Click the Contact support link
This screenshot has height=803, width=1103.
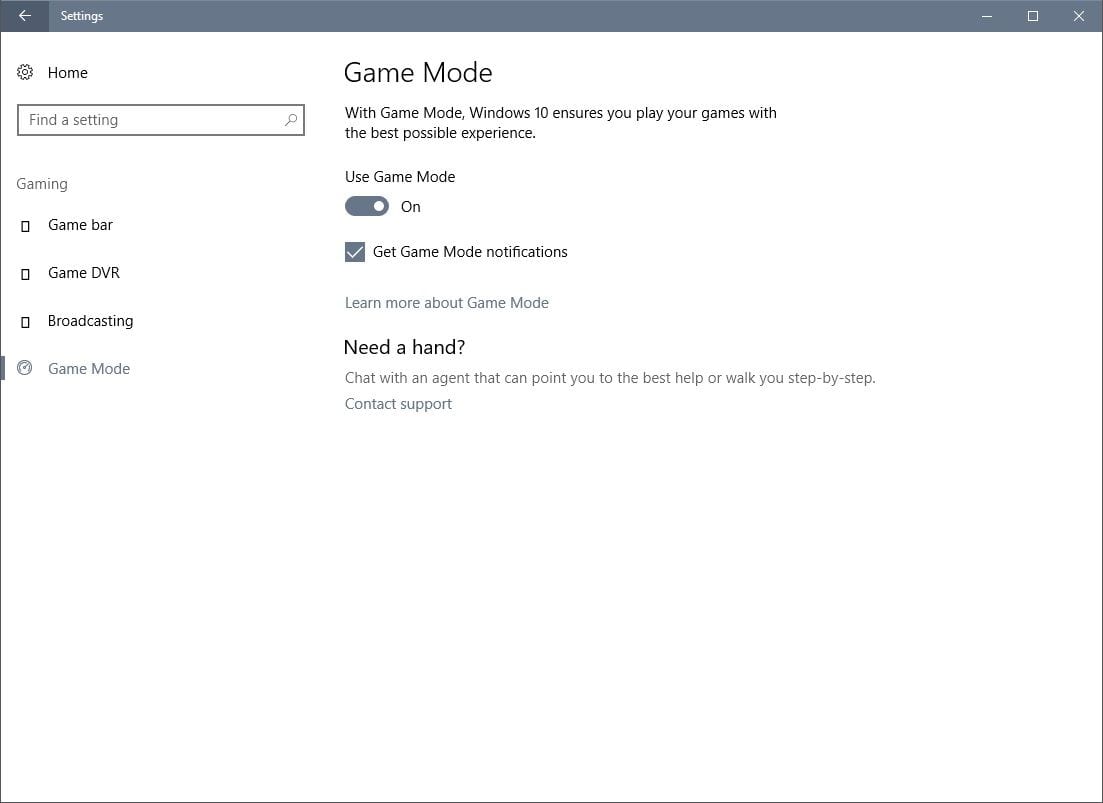(x=398, y=404)
